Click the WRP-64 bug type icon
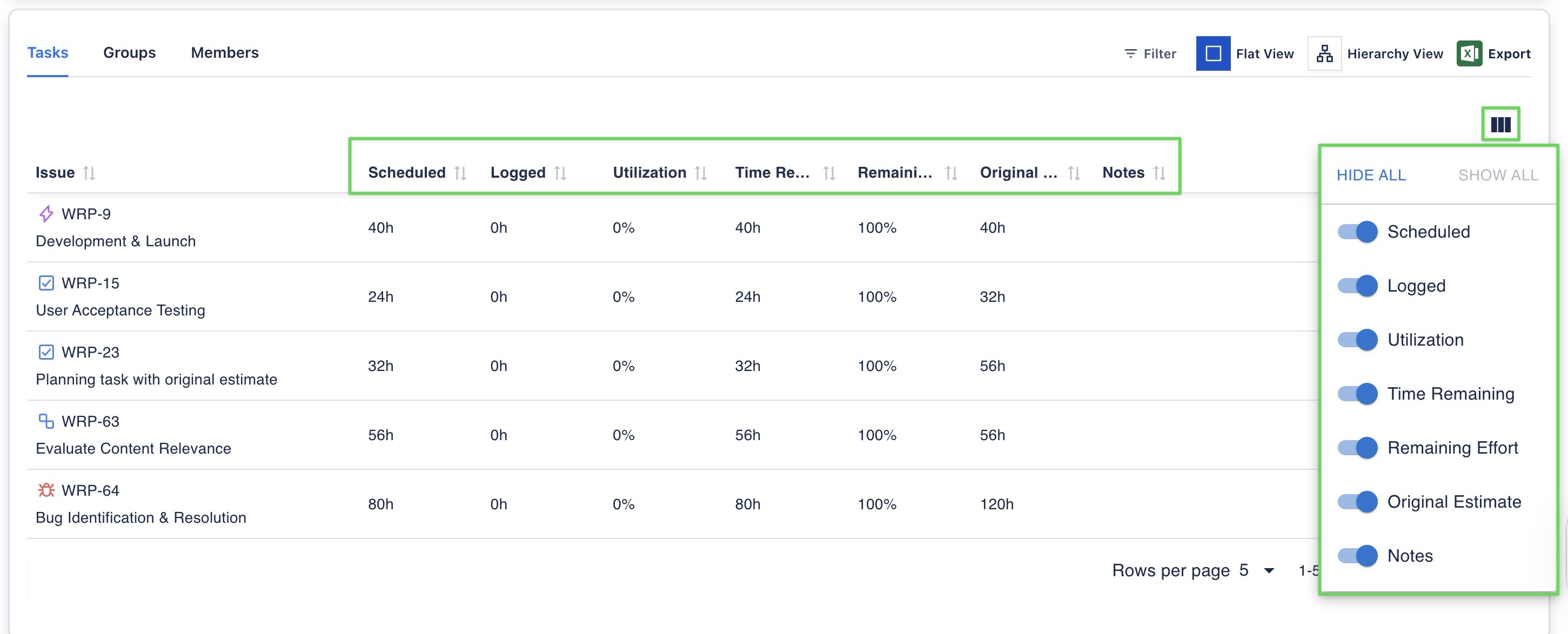 click(x=46, y=490)
